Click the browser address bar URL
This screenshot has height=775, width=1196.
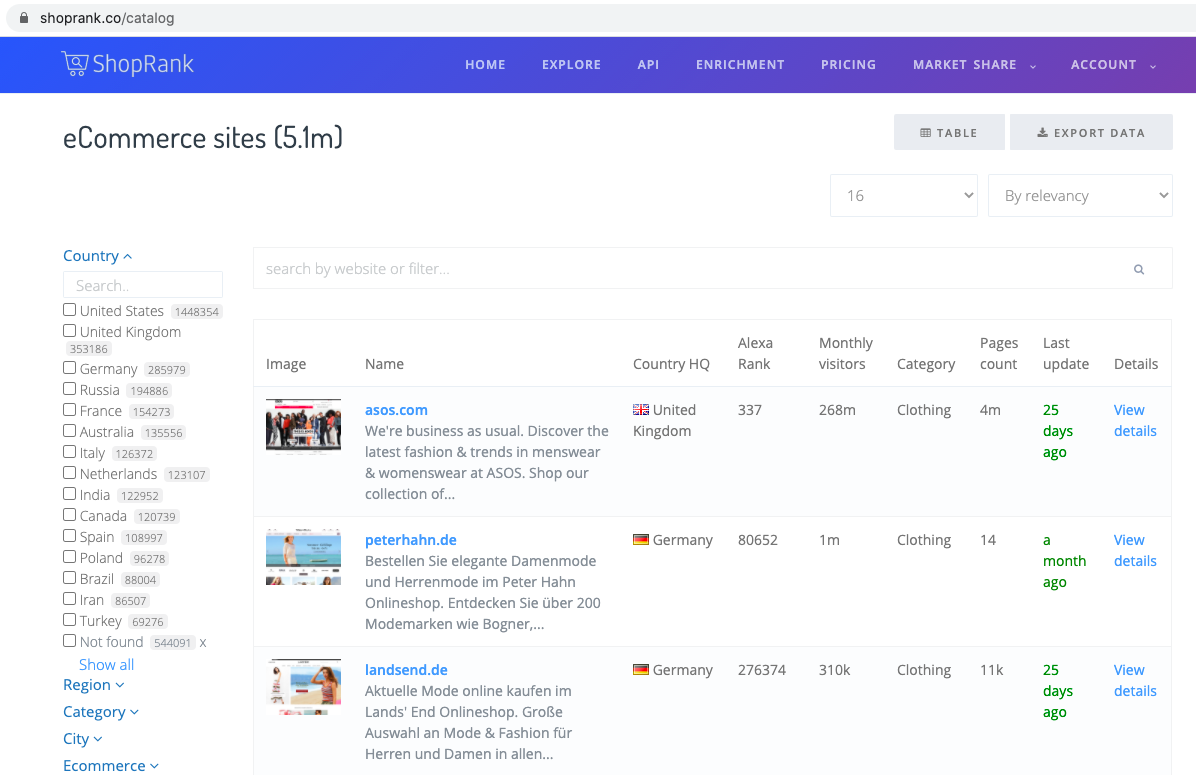pos(107,18)
